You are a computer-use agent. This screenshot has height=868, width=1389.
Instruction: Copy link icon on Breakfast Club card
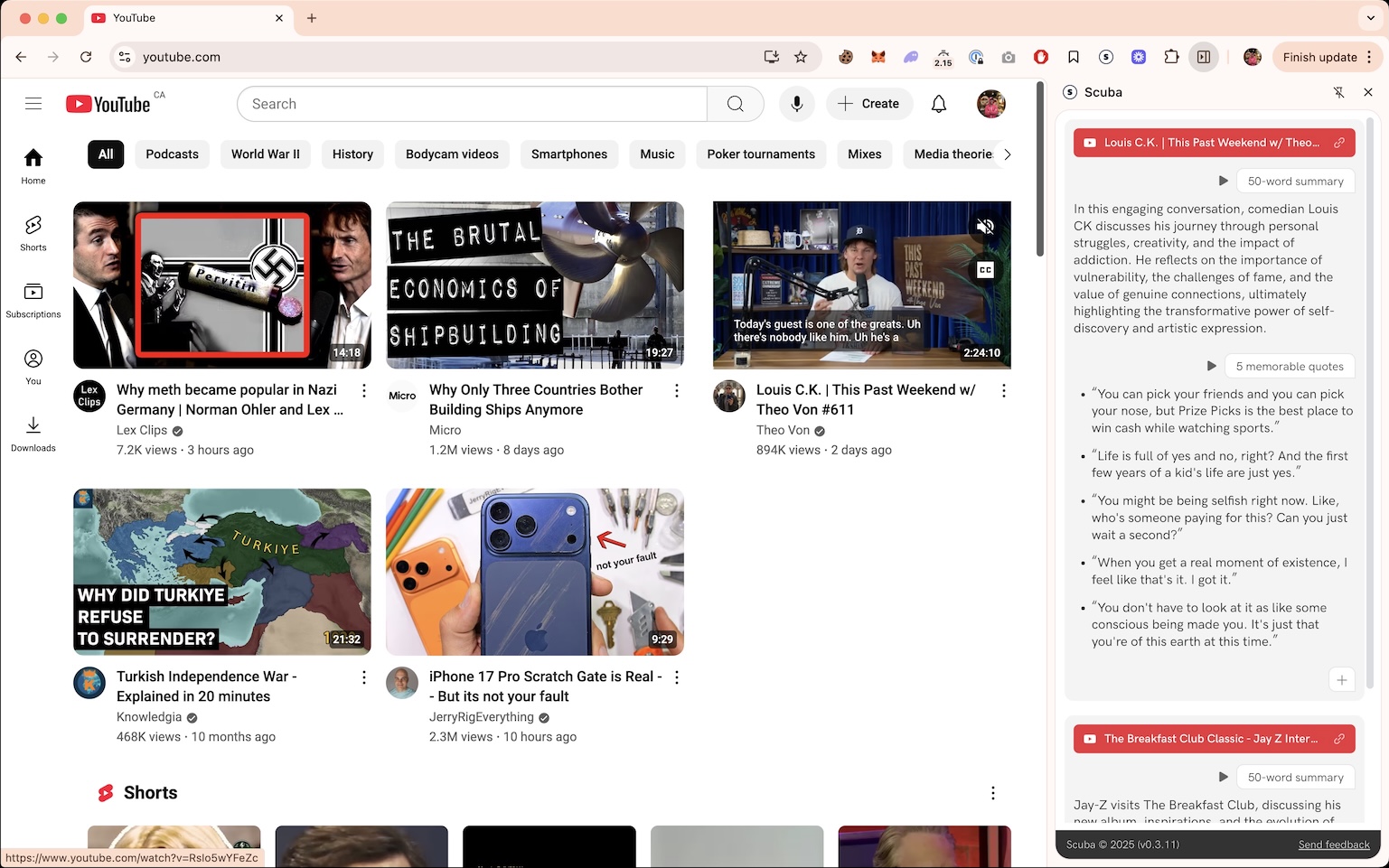point(1339,739)
